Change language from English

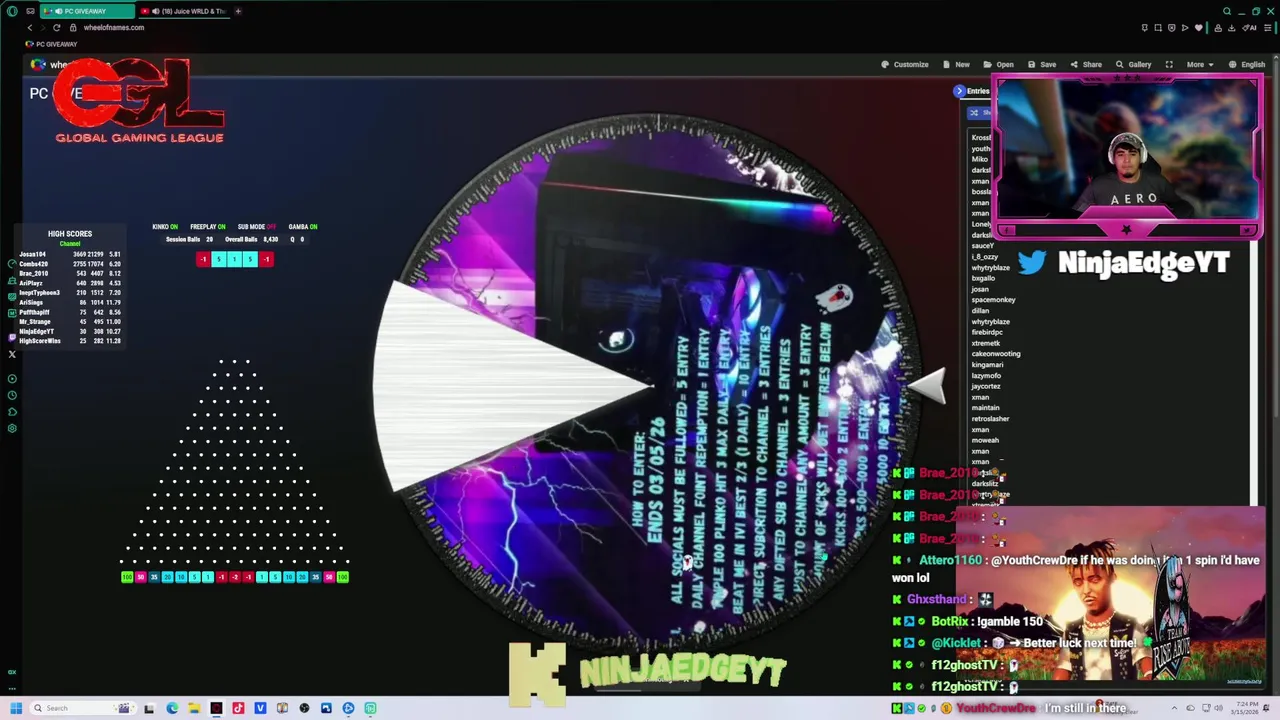click(x=1247, y=64)
